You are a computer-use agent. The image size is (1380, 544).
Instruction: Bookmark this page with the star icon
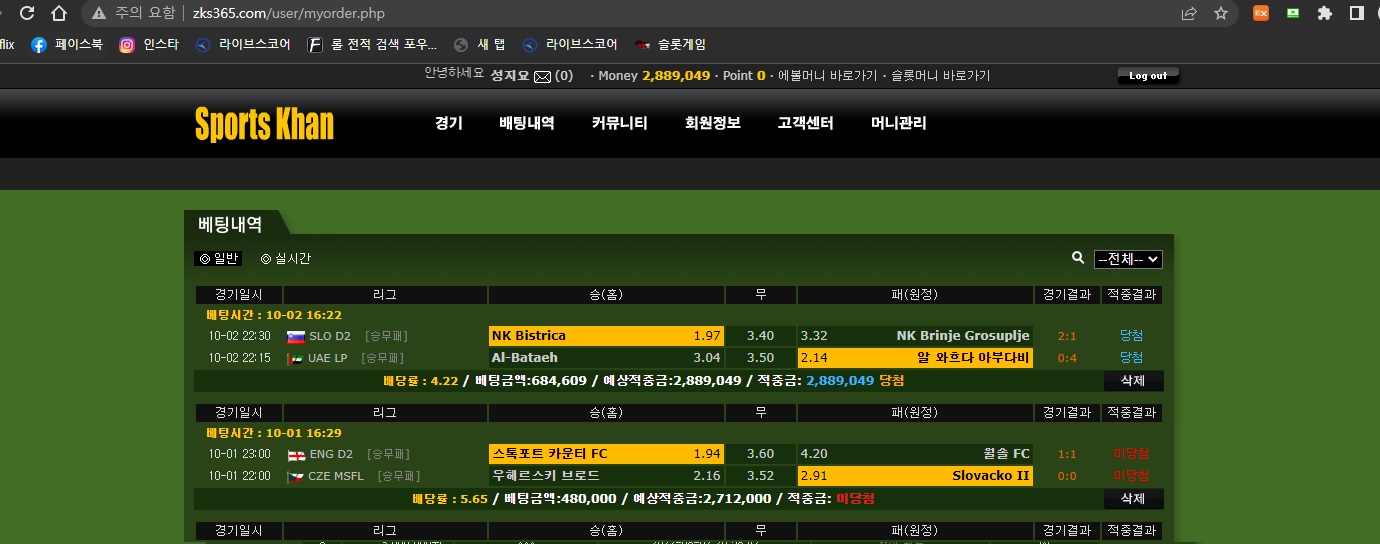1221,14
